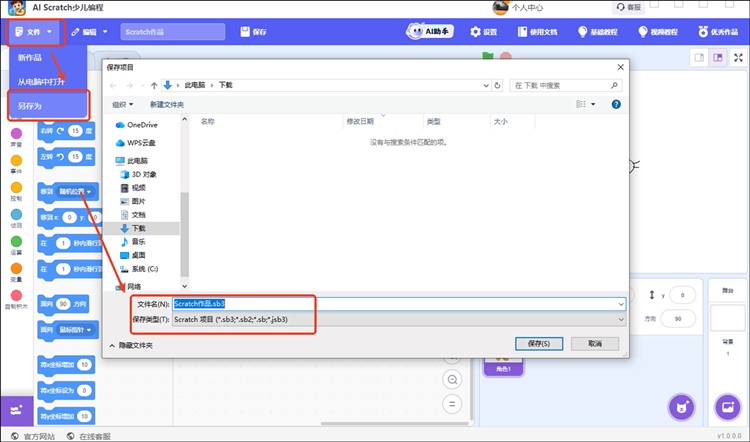Sort by 修改日期 column header
This screenshot has height=442, width=750.
(360, 122)
